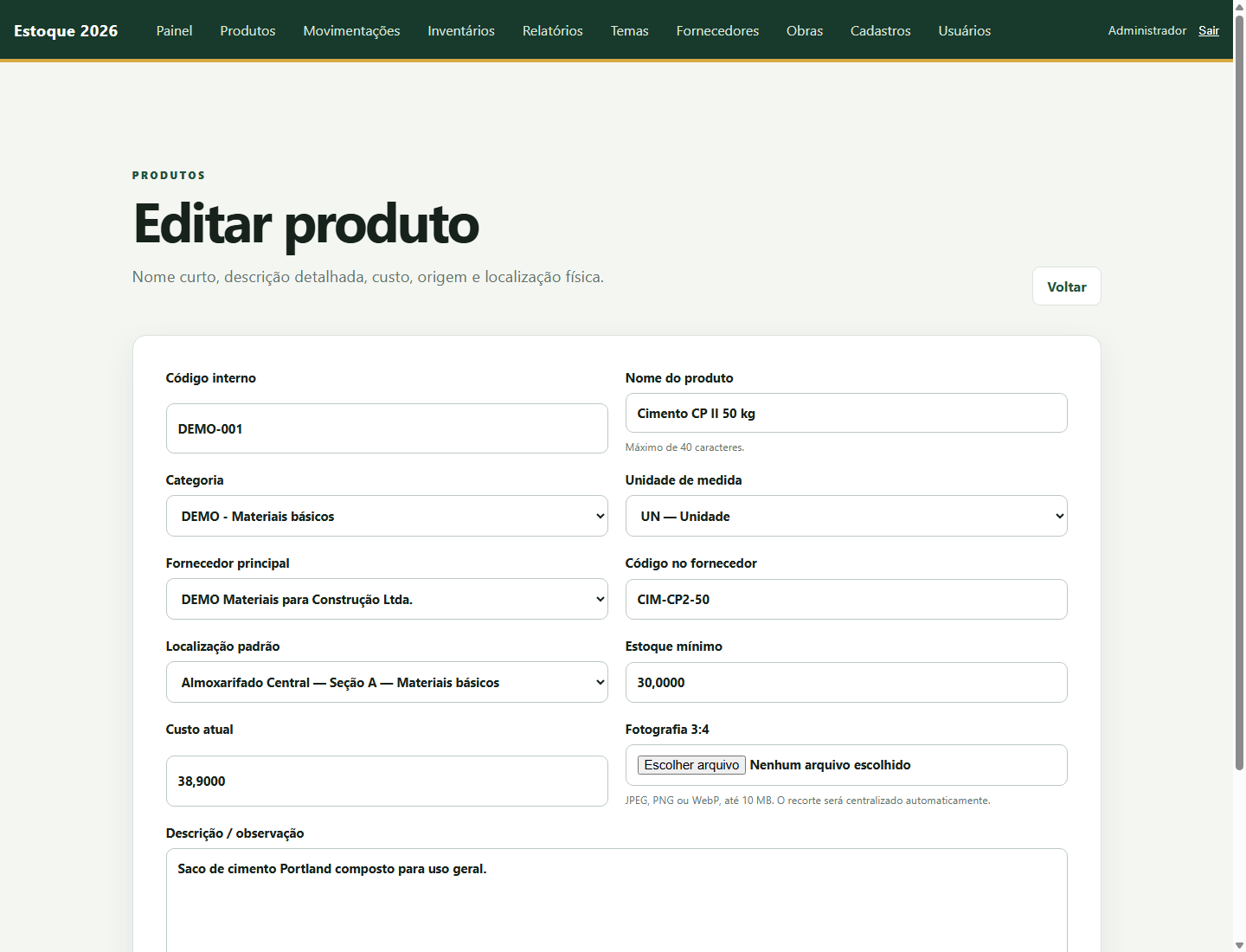The height and width of the screenshot is (952, 1246).
Task: Click the Nome do produto input
Action: pyautogui.click(x=846, y=413)
